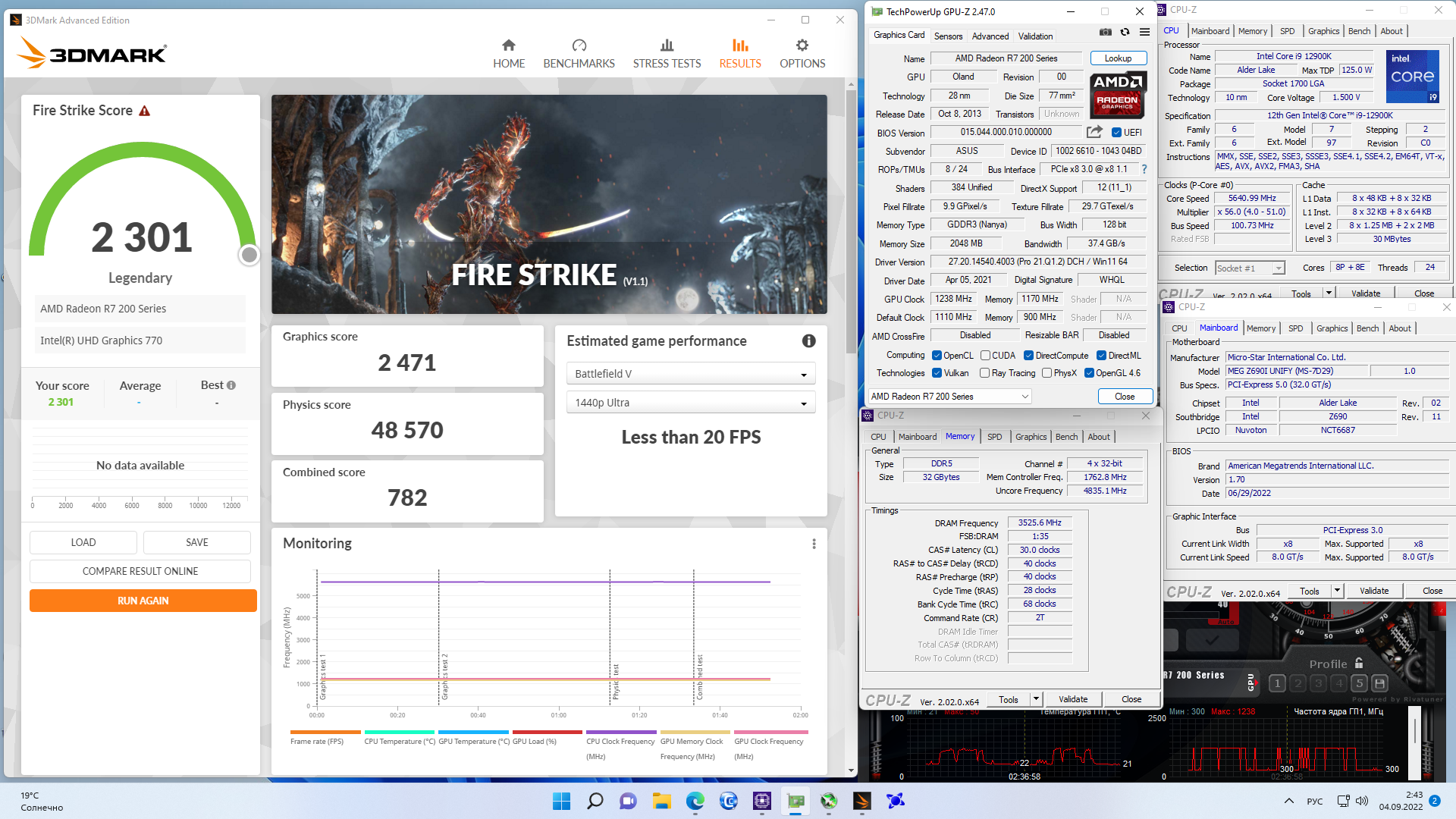Click the Lookup button in GPU-Z
Image resolution: width=1456 pixels, height=819 pixels.
click(1118, 58)
